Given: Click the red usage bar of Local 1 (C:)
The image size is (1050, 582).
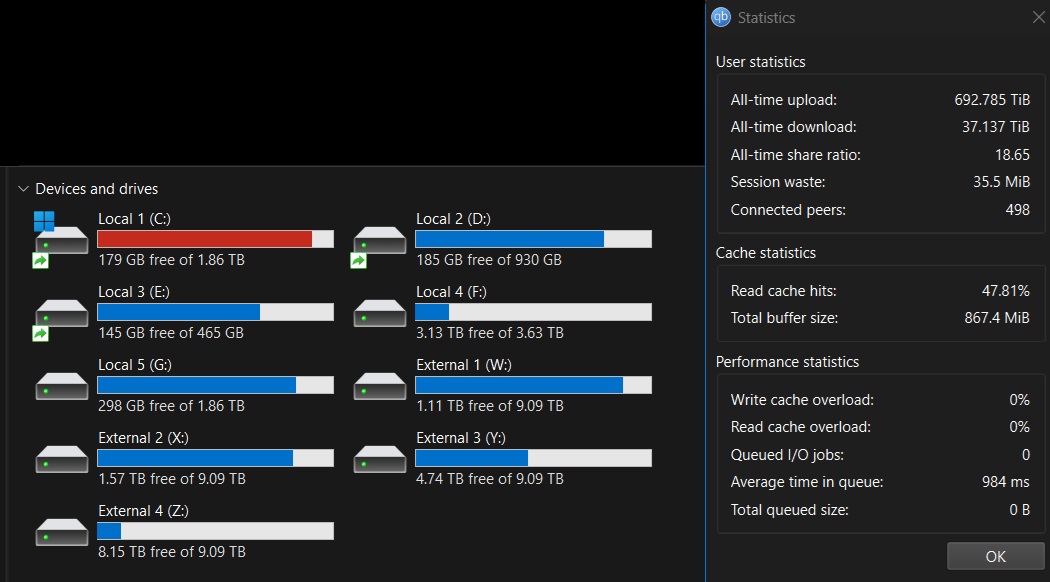Looking at the screenshot, I should 215,239.
